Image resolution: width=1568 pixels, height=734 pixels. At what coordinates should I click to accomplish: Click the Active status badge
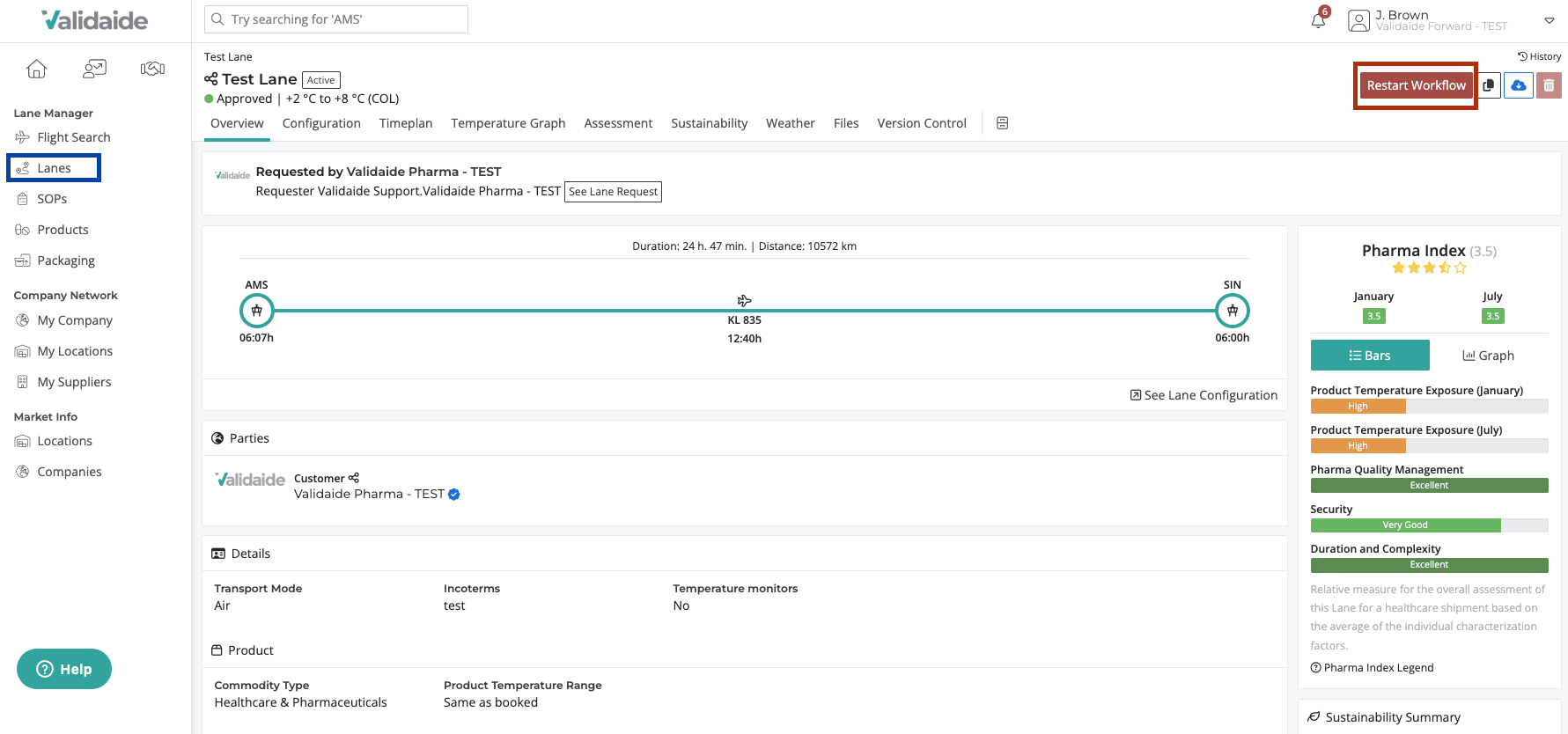click(x=320, y=80)
